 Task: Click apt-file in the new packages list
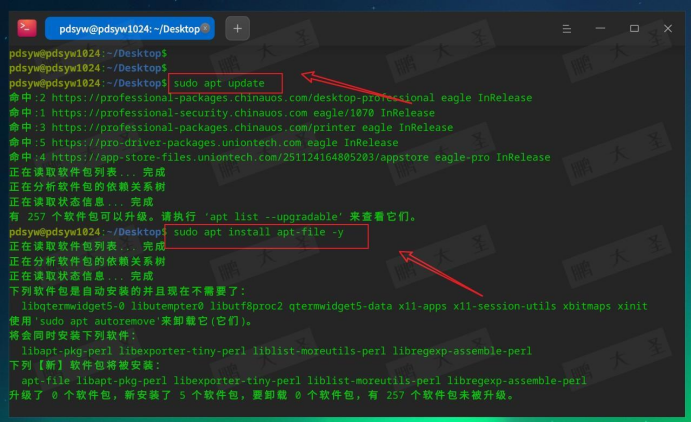point(45,381)
